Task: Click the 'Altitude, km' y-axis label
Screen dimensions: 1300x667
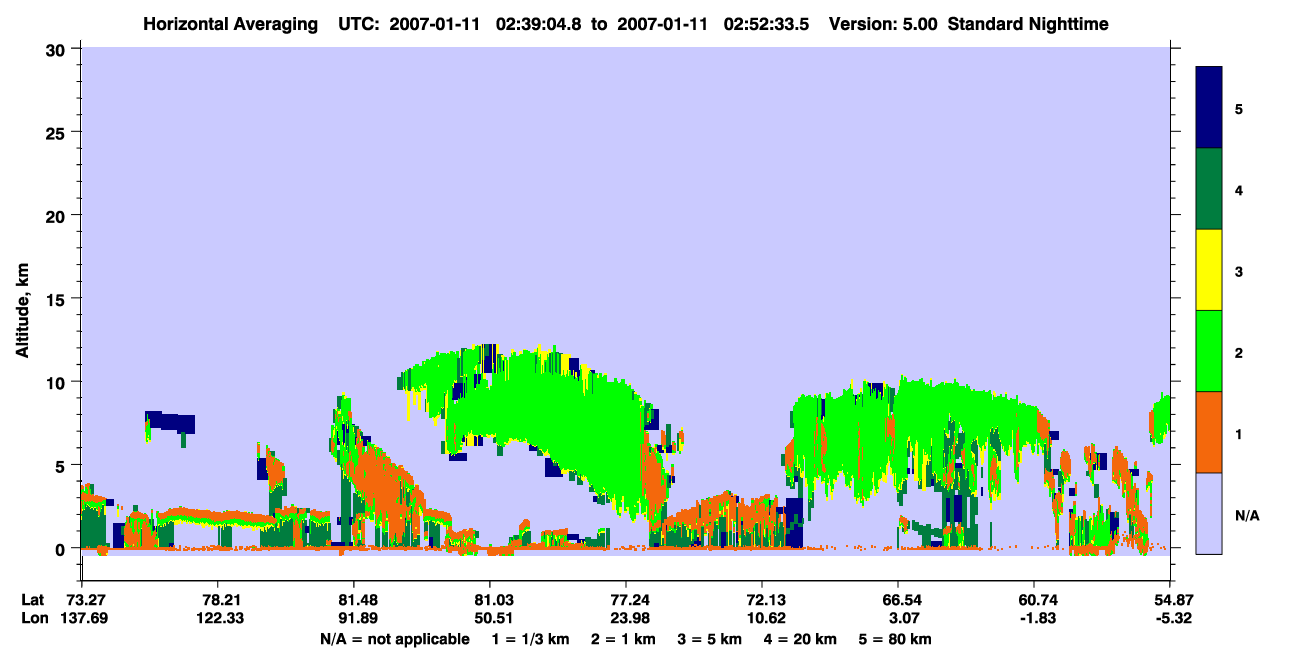Action: click(22, 298)
